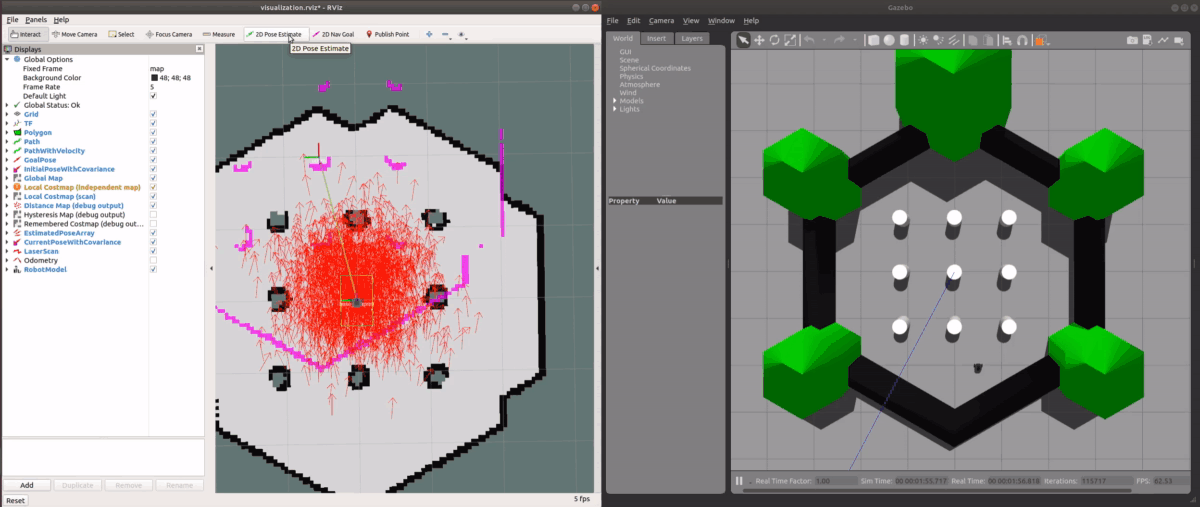The width and height of the screenshot is (1200, 507).
Task: Add a directional light in Gazebo
Action: click(953, 40)
